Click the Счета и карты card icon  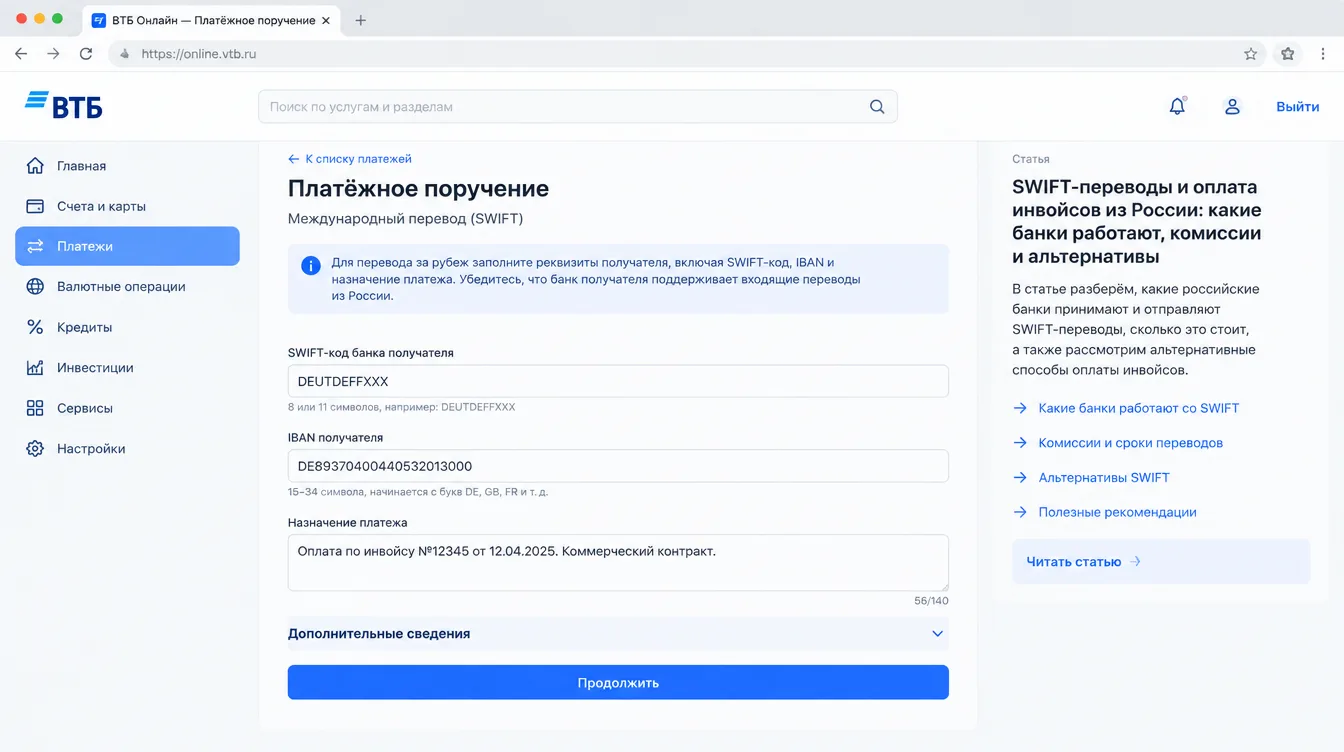[x=35, y=206]
